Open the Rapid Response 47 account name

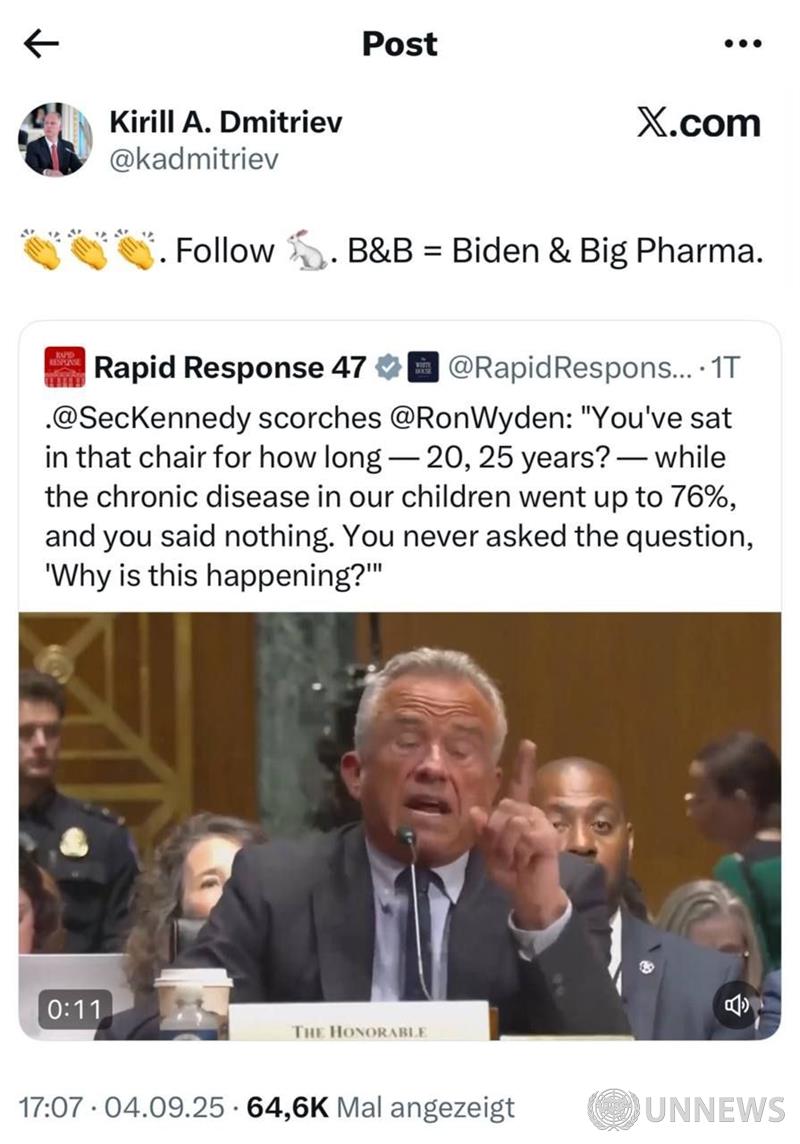(x=230, y=367)
